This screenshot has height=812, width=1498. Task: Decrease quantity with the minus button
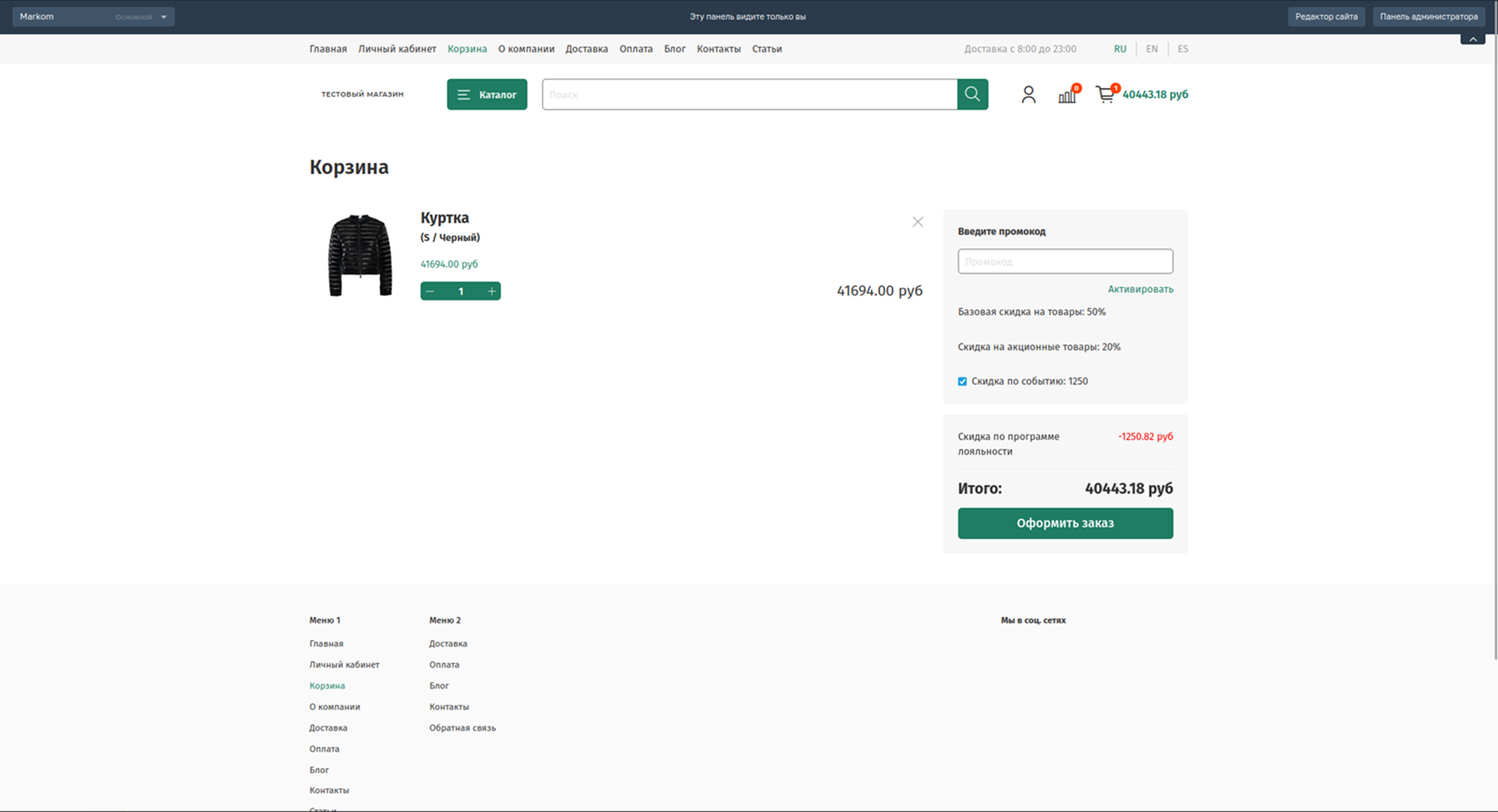point(430,291)
